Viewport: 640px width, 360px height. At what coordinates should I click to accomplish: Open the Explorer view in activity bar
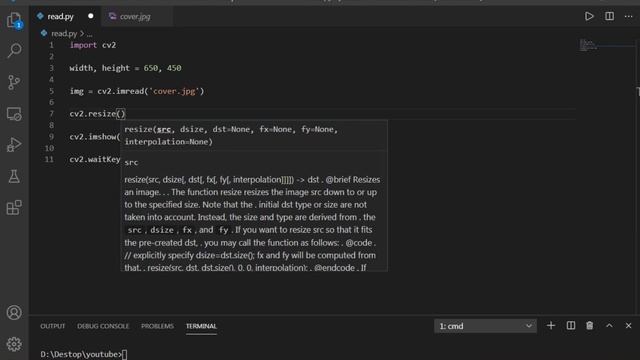pyautogui.click(x=14, y=20)
